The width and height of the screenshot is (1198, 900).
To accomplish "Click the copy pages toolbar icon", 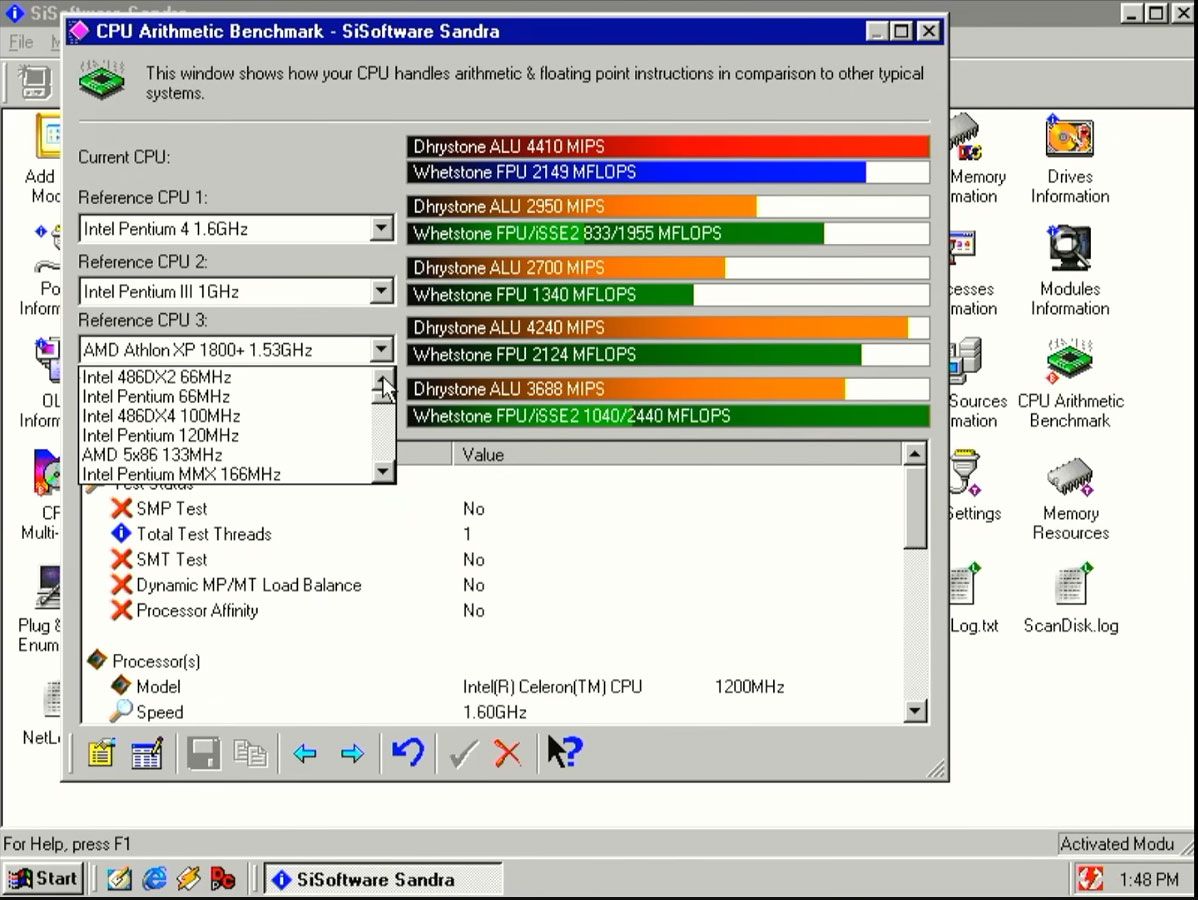I will click(250, 754).
